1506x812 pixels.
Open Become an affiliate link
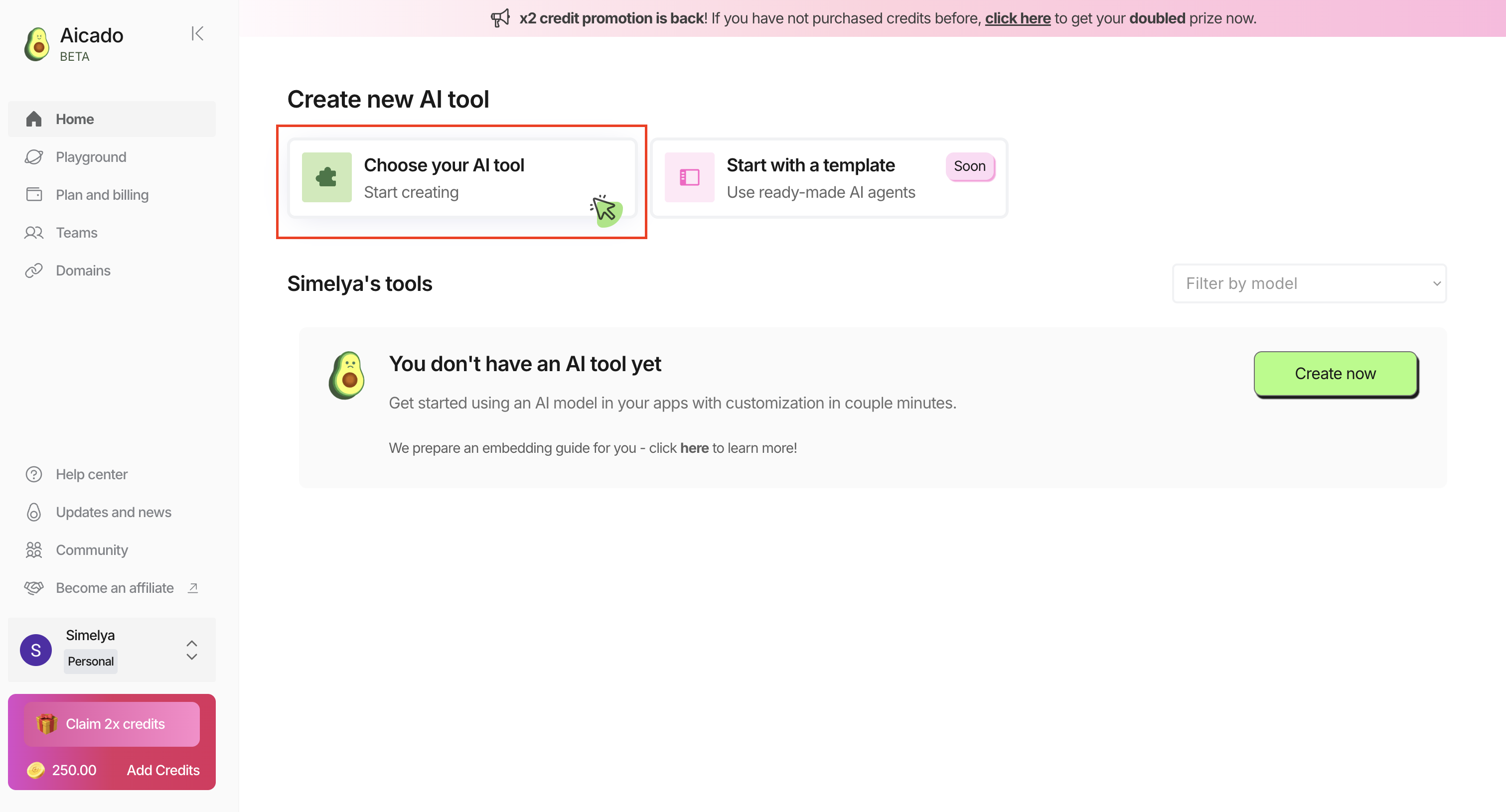point(112,587)
